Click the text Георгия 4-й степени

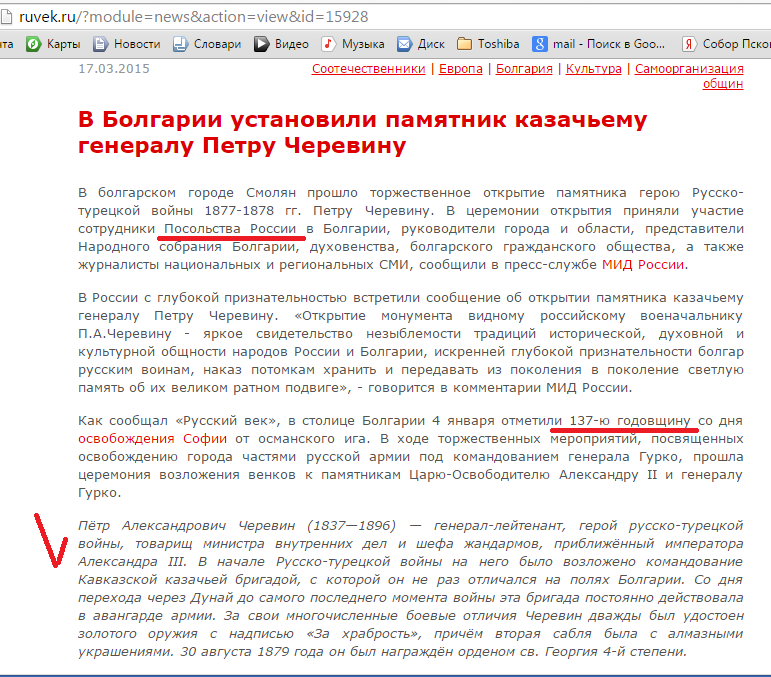[616, 652]
